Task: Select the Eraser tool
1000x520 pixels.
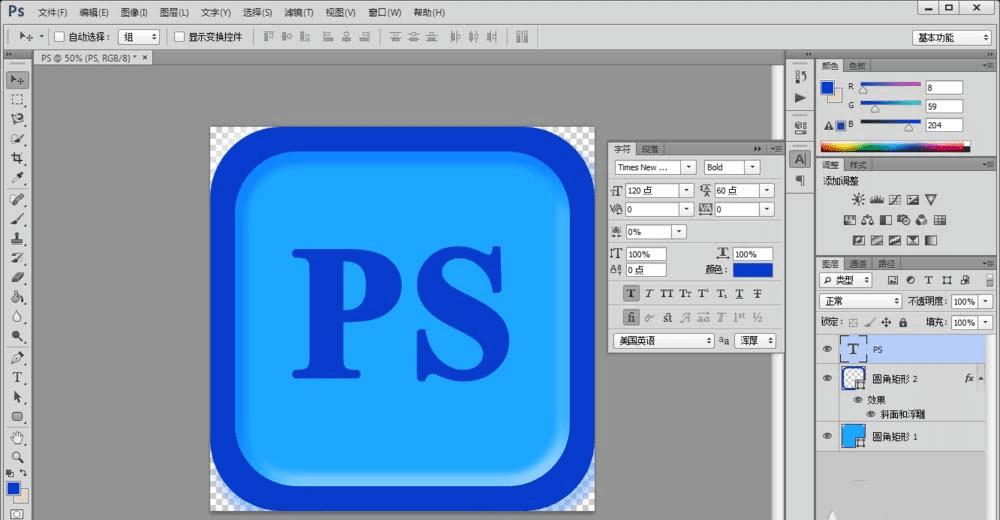Action: pos(17,278)
